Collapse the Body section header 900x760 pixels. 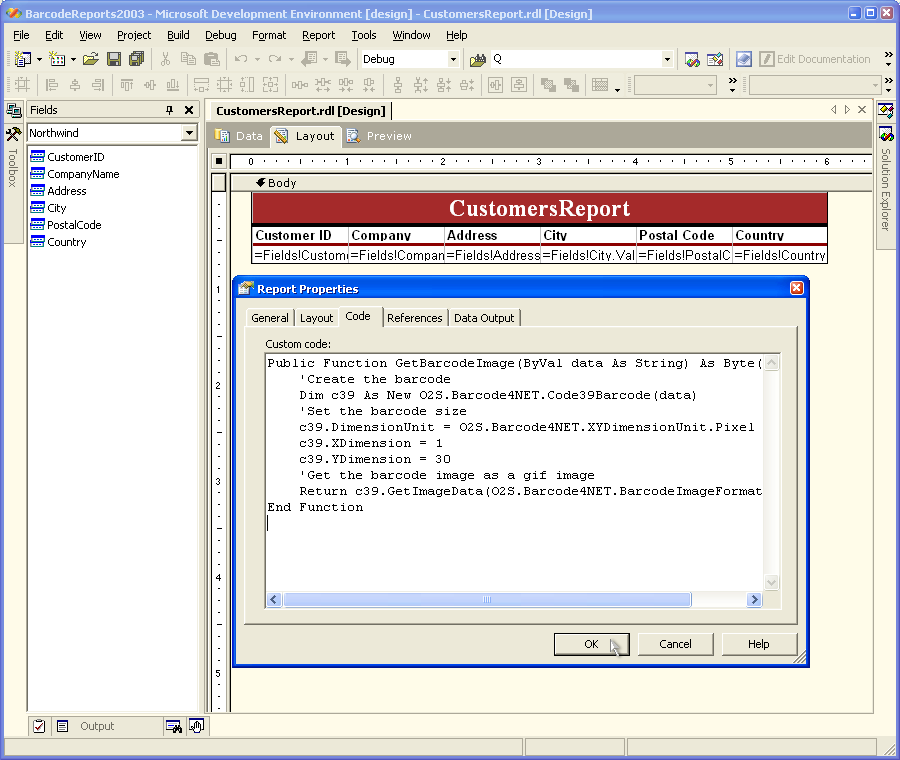tap(261, 183)
